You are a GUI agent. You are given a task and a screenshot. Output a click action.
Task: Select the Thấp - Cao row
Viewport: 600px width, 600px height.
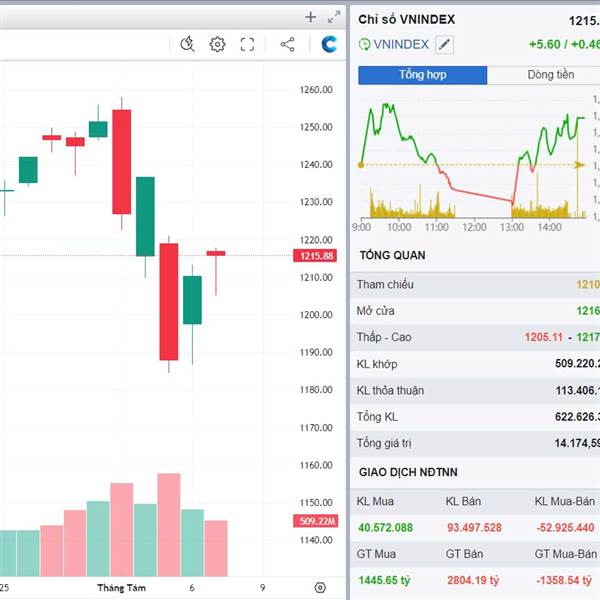475,338
